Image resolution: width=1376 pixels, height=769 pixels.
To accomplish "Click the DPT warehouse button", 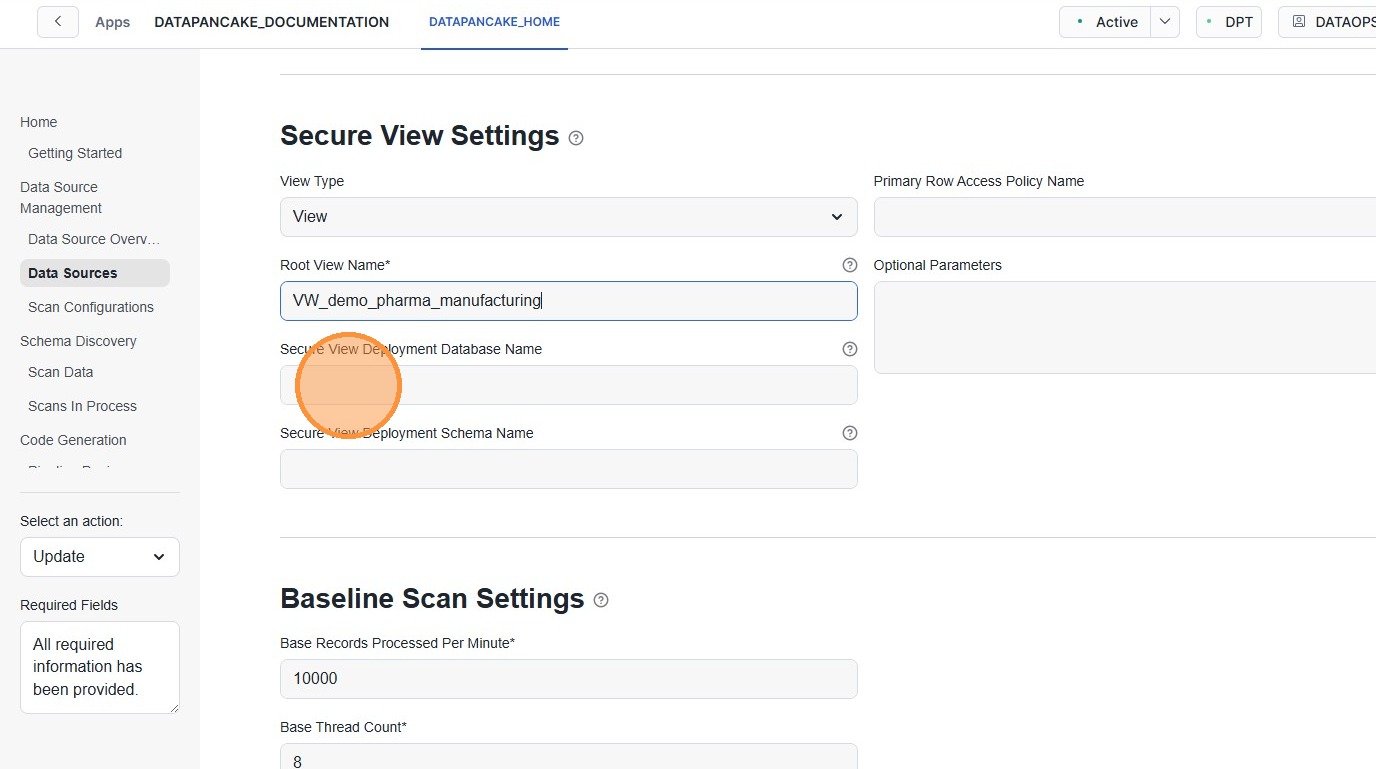I will (1228, 22).
